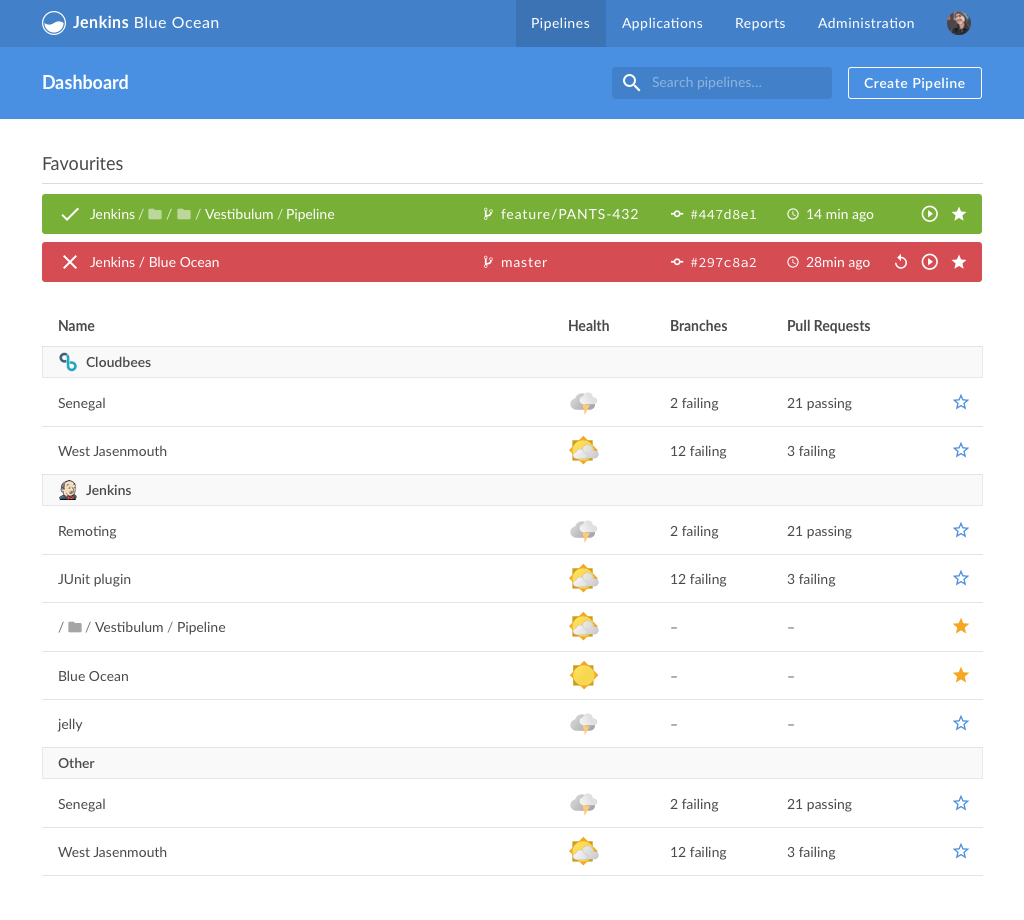This screenshot has width=1024, height=920.
Task: Run the Blue Ocean master favourite card
Action: [929, 262]
